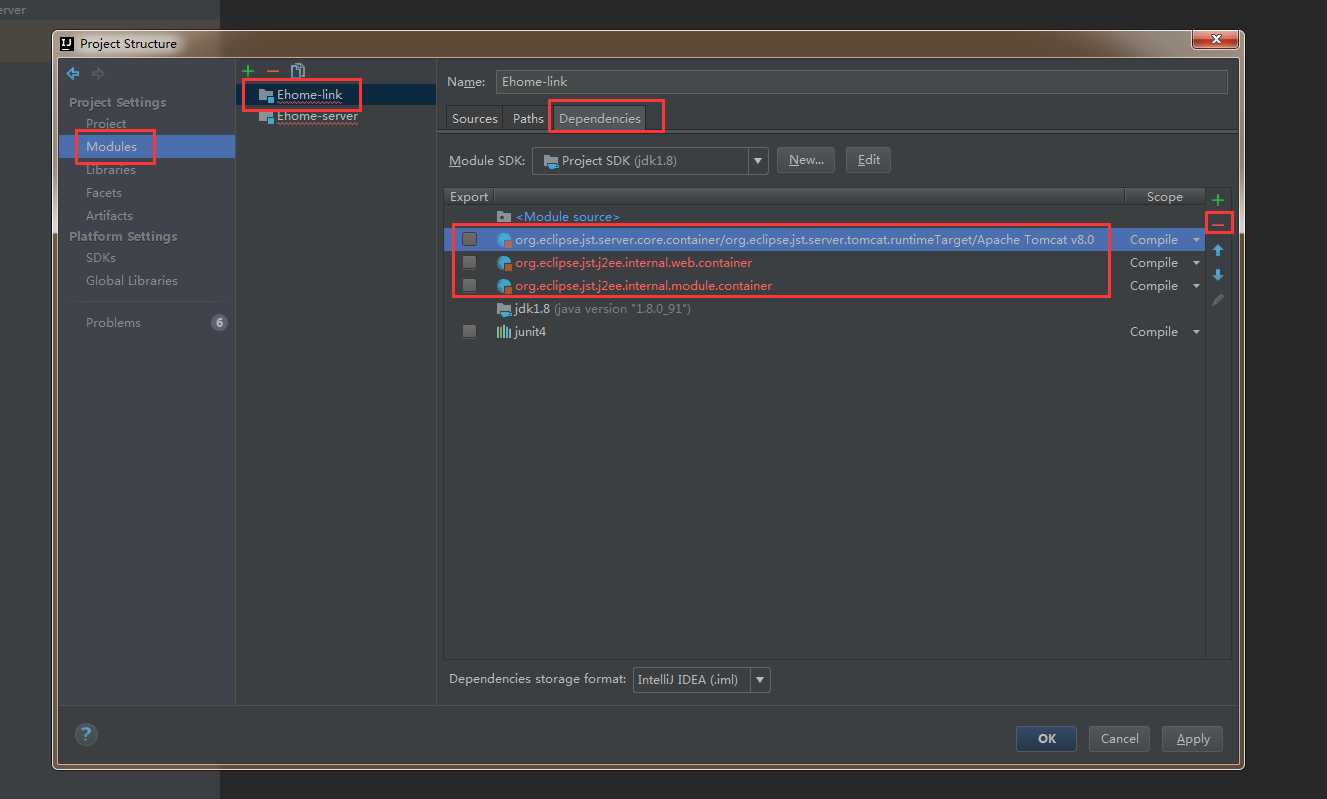Switch to Dependencies tab
This screenshot has height=799, width=1327.
tap(599, 118)
